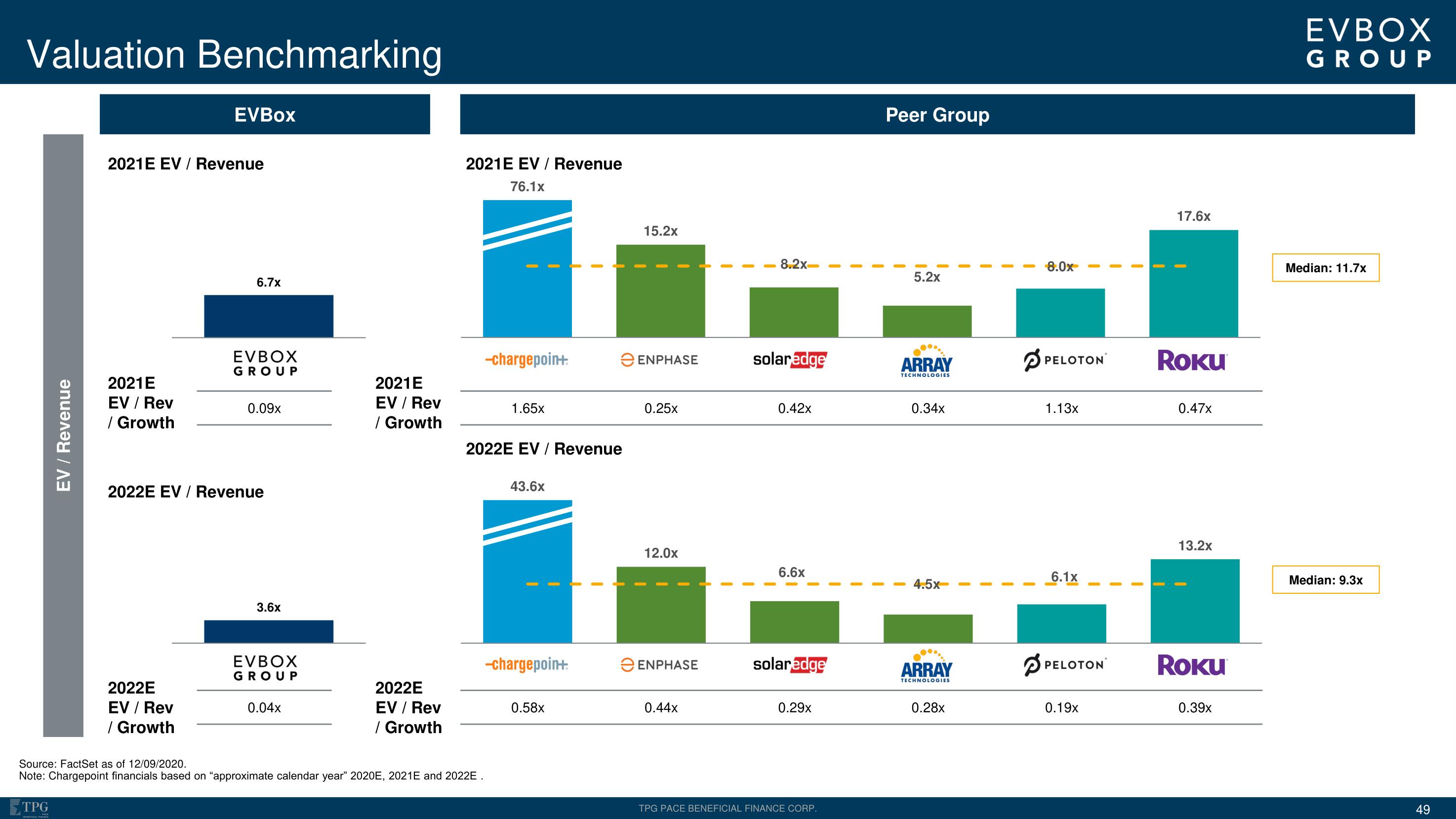Click Enphase logo under 2021E chart
Viewport: 1456px width, 819px height.
tap(659, 360)
